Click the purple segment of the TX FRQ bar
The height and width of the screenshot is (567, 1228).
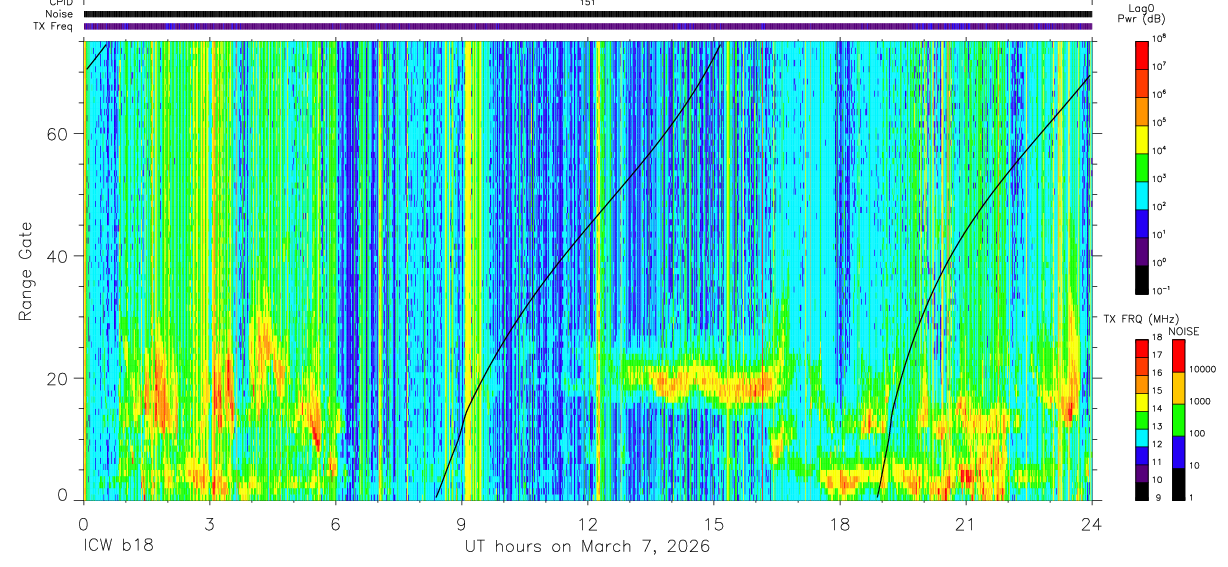coord(1142,473)
